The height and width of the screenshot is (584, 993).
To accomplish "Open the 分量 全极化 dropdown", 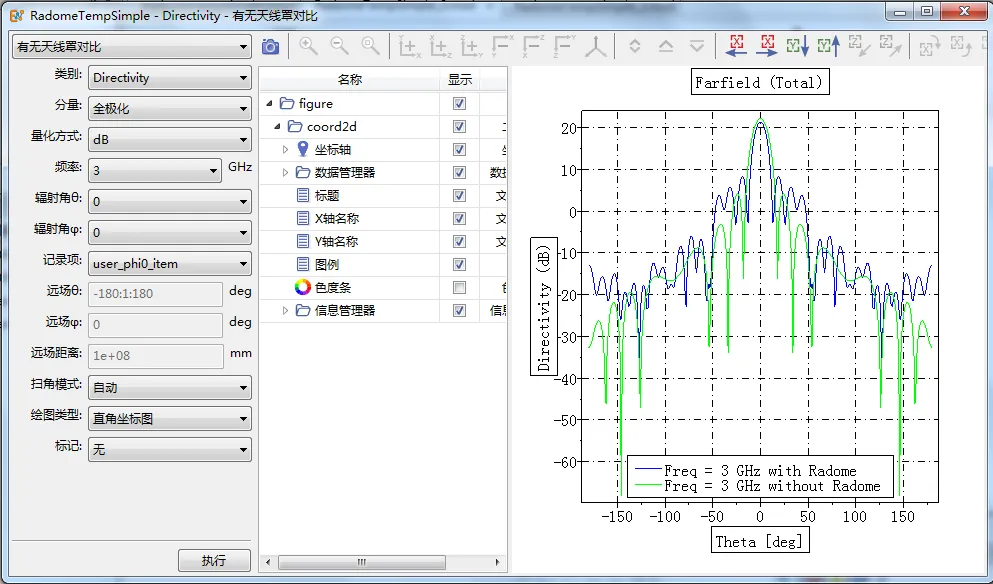I will click(x=170, y=109).
